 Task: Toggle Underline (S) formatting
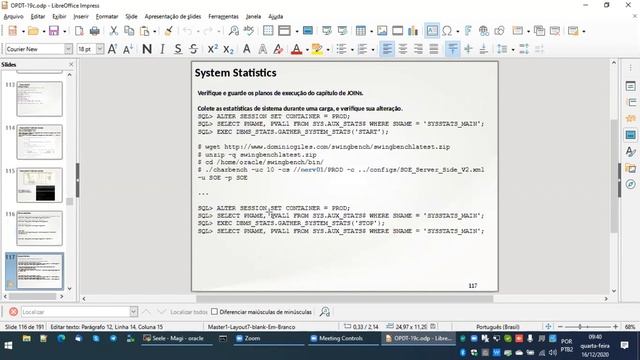[x=178, y=49]
